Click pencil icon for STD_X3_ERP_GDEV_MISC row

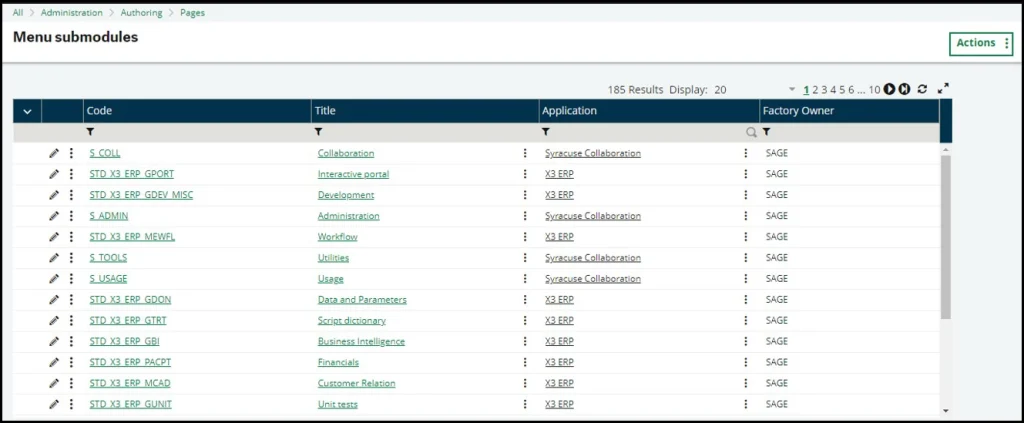pos(54,195)
